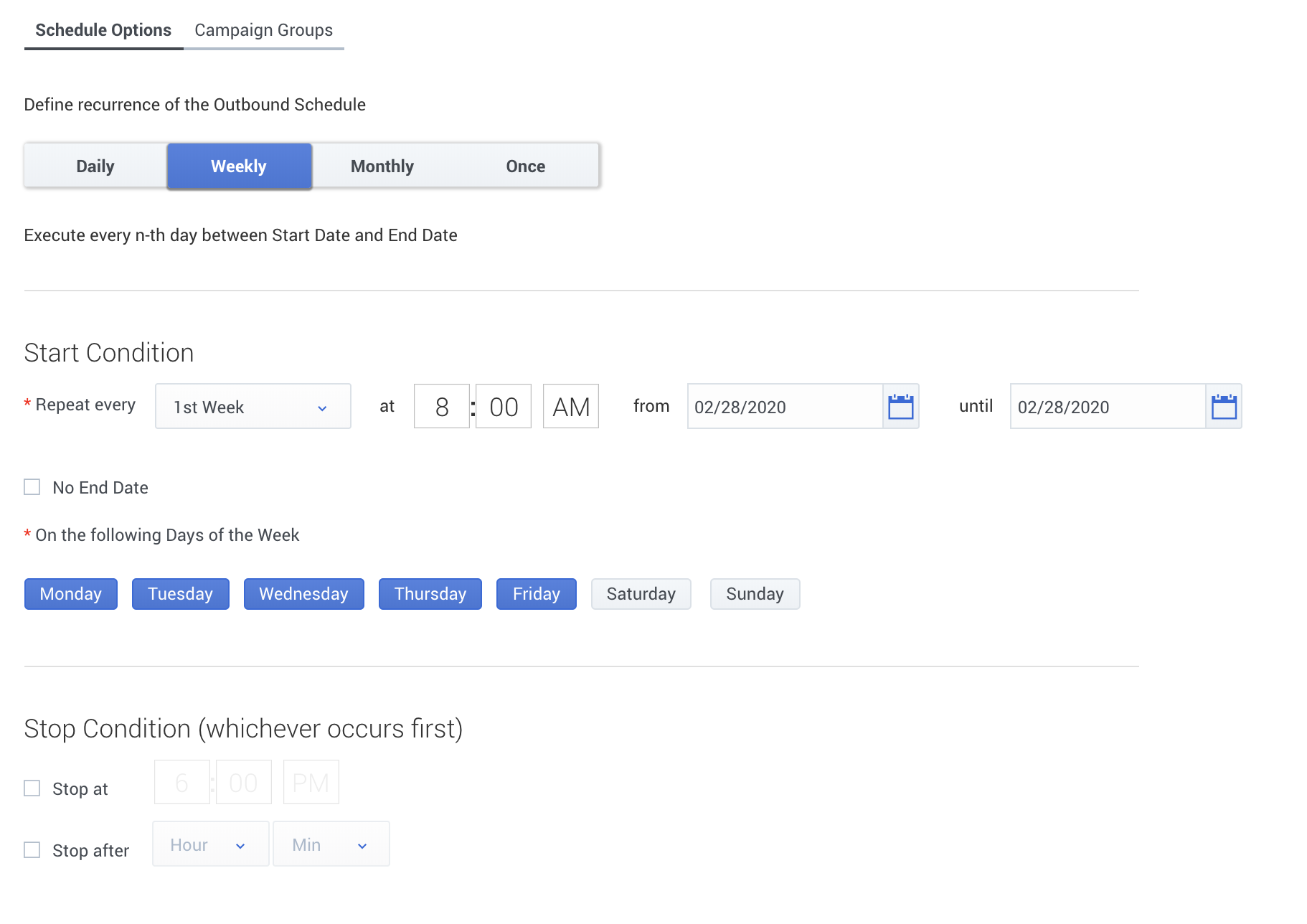Check the Stop after option
The width and height of the screenshot is (1307, 924).
(x=32, y=850)
